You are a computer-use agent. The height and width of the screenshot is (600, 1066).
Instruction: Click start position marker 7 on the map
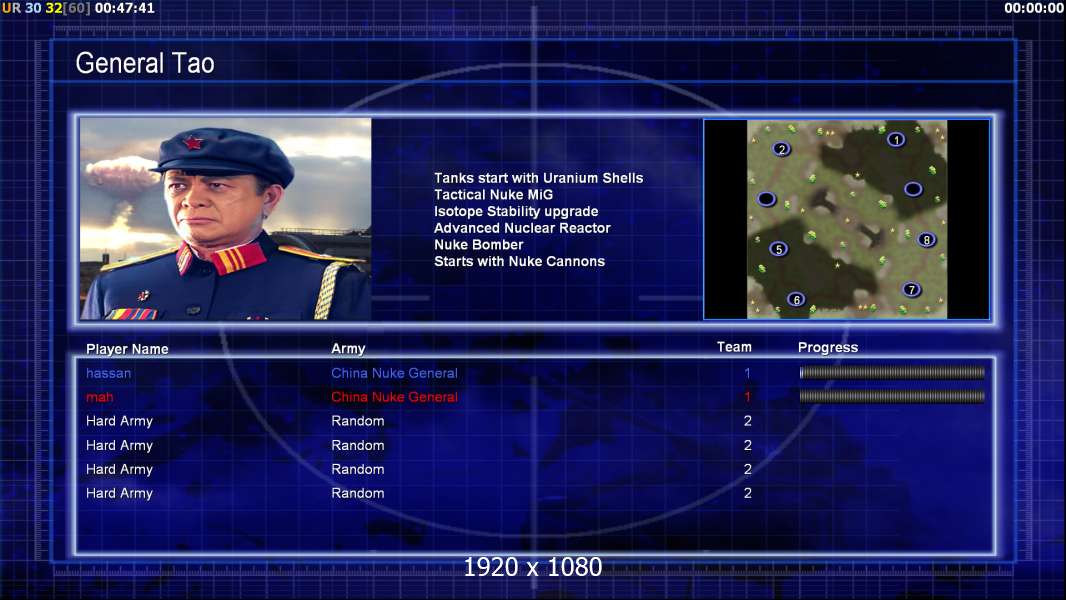pos(911,289)
